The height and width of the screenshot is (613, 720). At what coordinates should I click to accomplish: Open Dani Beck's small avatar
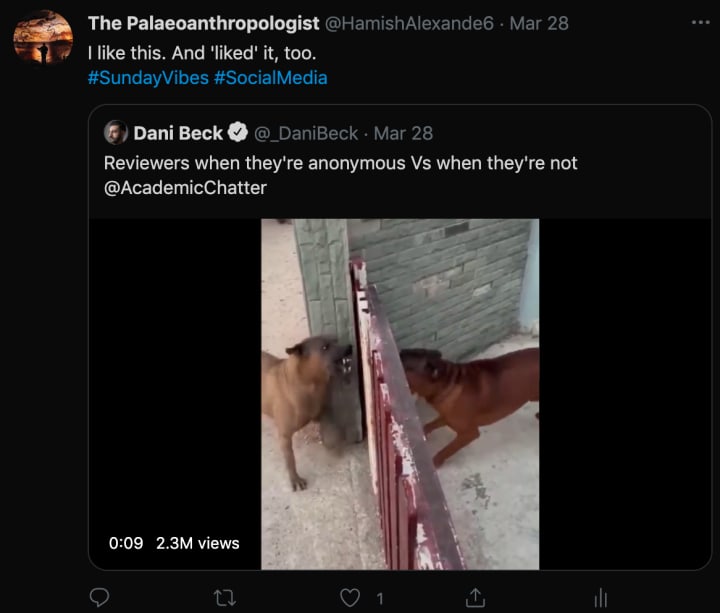pos(116,132)
